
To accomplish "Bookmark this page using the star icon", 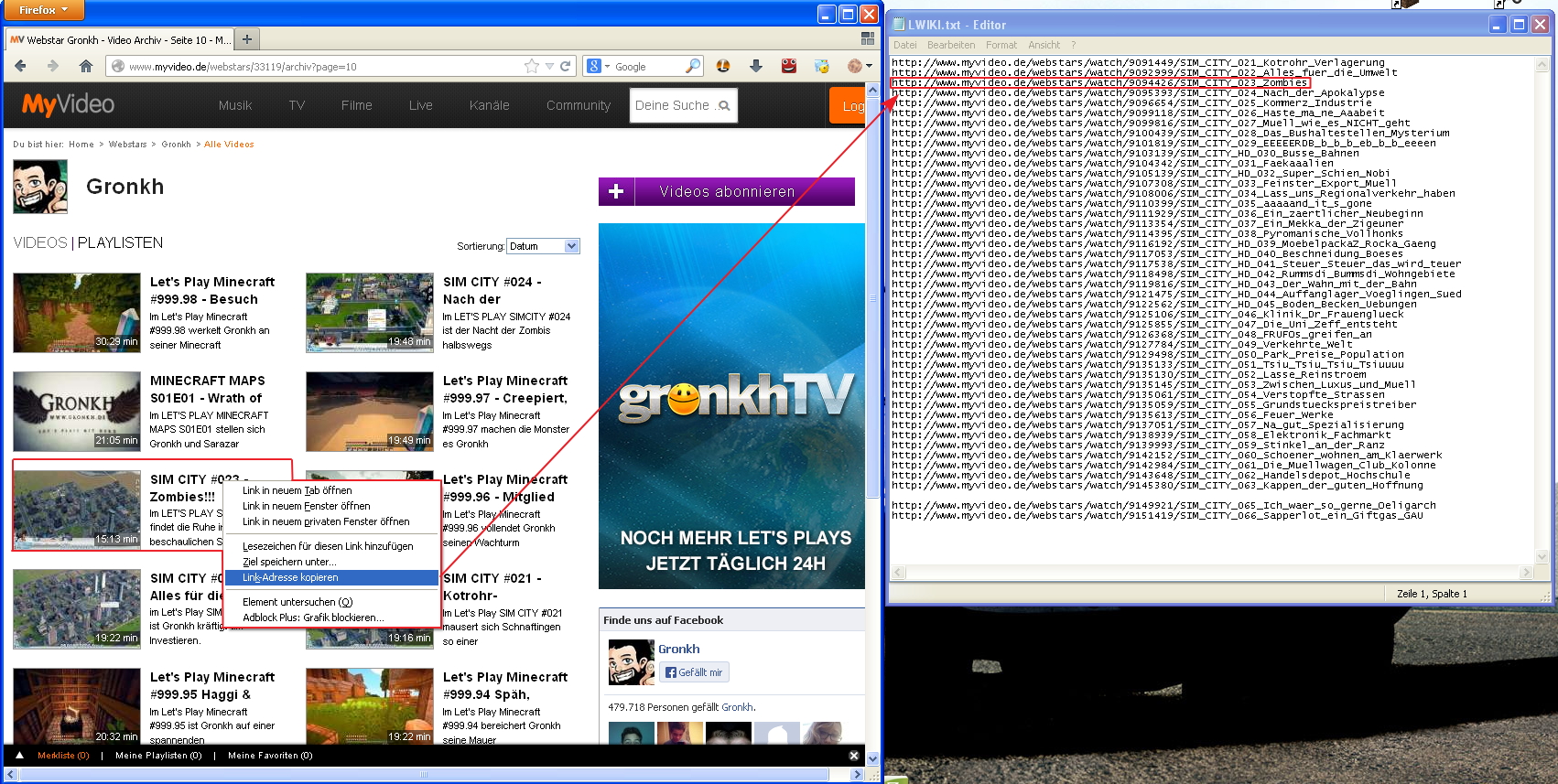I will [531, 66].
